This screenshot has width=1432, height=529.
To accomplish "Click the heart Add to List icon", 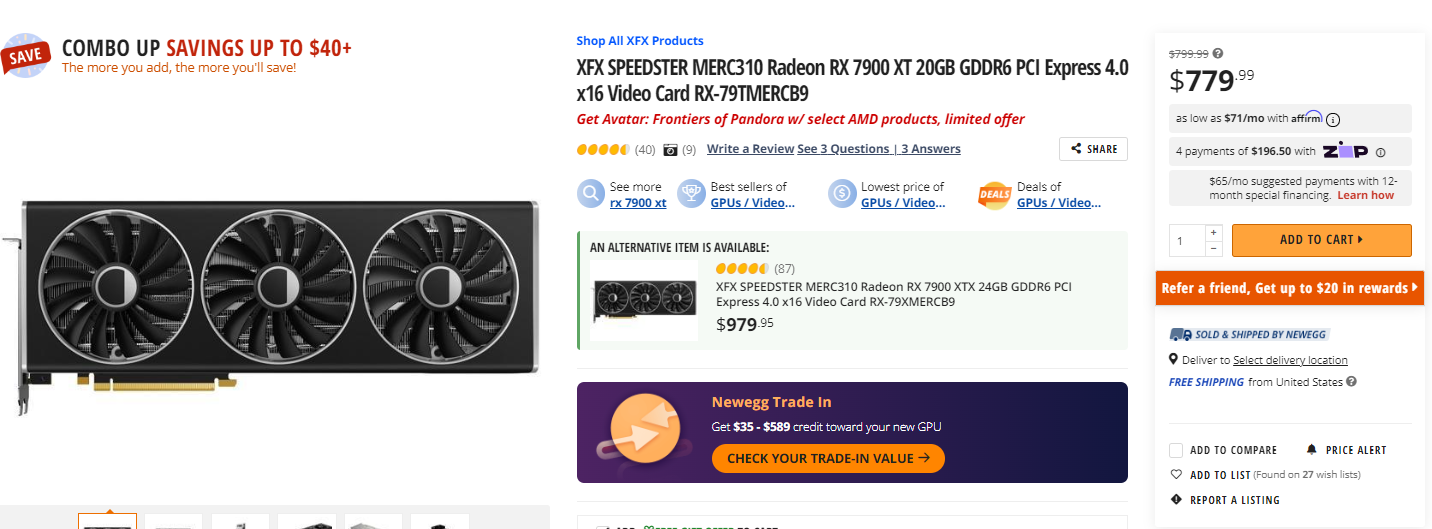I will coord(1176,475).
